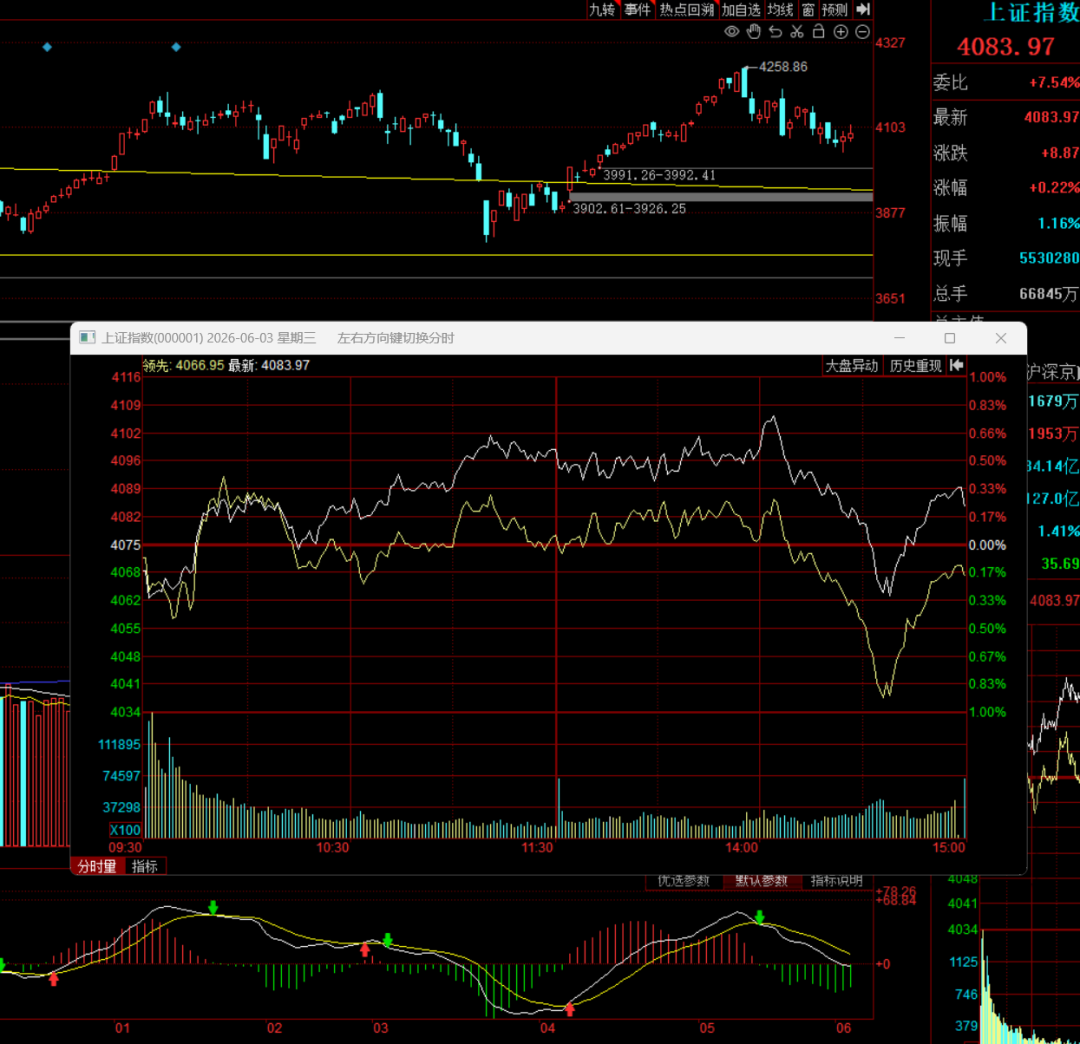Collapse the intraday panel with the arrow-bar icon
The height and width of the screenshot is (1044, 1080).
click(957, 366)
